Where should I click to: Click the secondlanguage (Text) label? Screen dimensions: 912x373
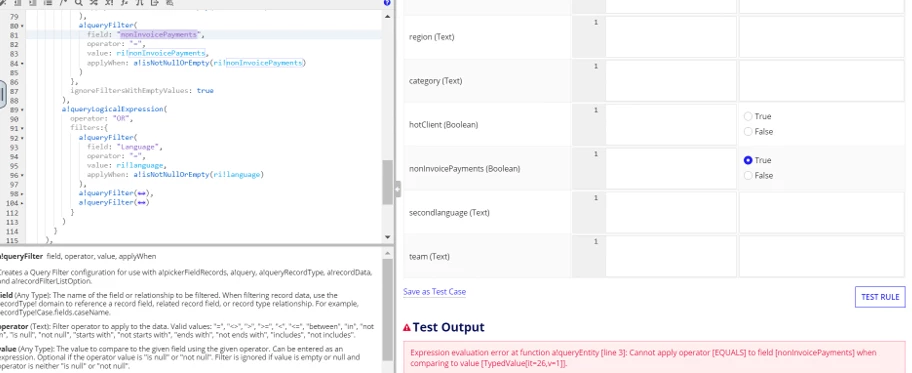click(449, 212)
